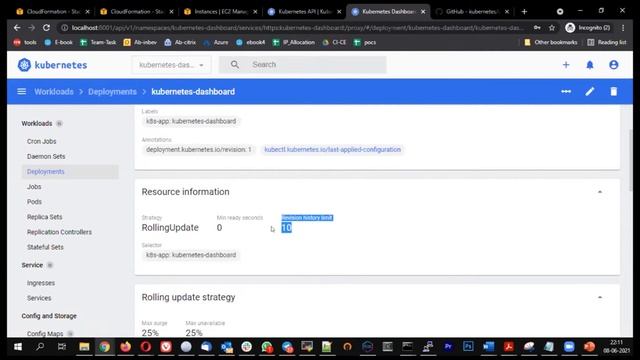This screenshot has width=640, height=360.
Task: Click the password key icon in address bar
Action: [x=537, y=28]
